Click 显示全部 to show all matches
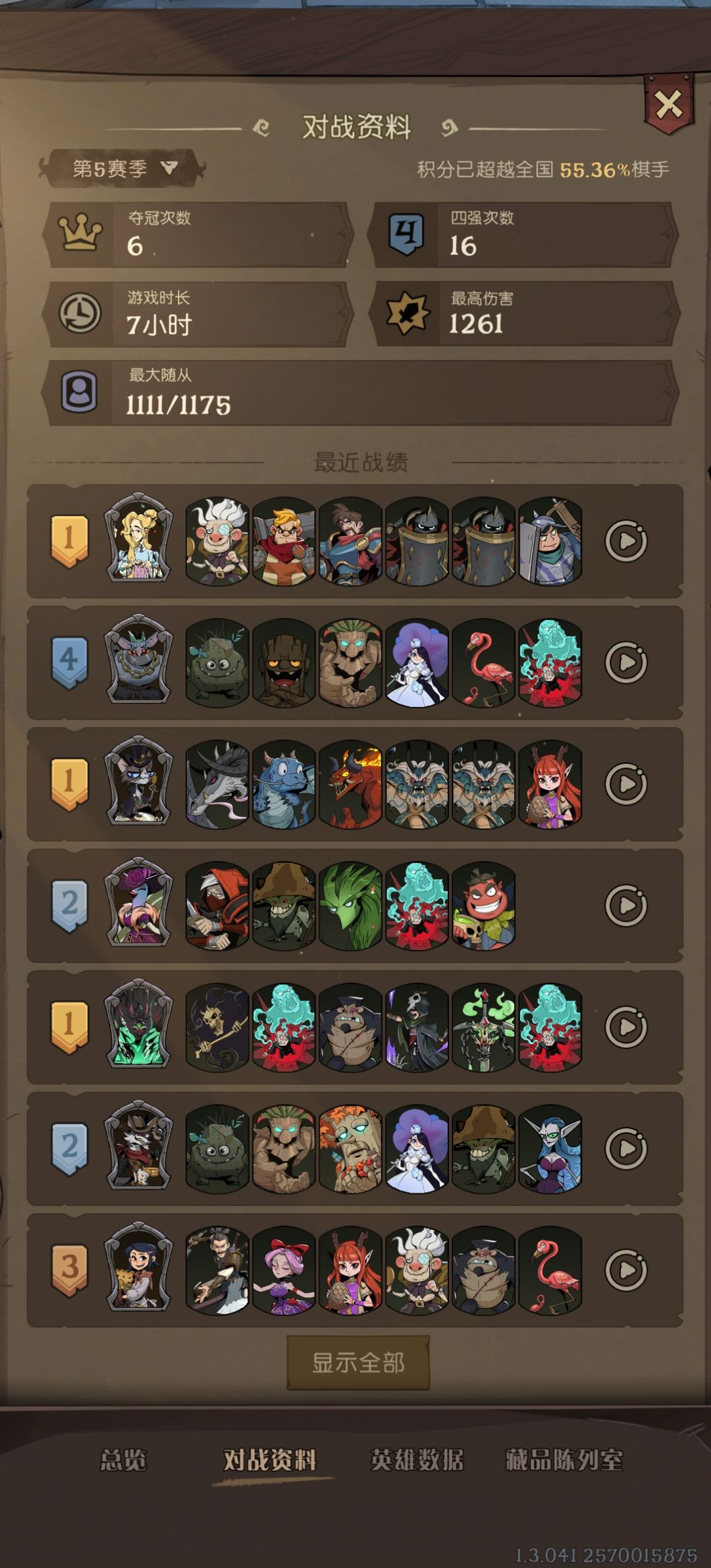This screenshot has width=711, height=1568. [358, 1362]
